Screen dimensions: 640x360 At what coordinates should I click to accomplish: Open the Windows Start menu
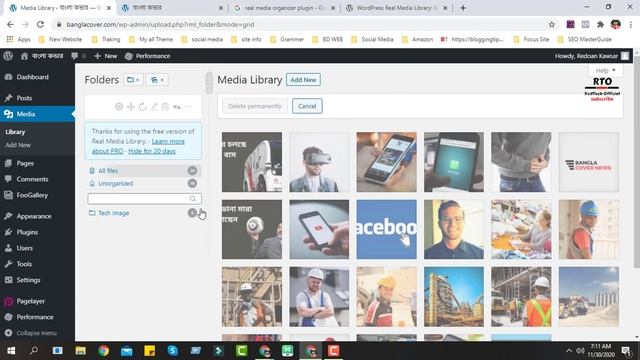pyautogui.click(x=11, y=351)
